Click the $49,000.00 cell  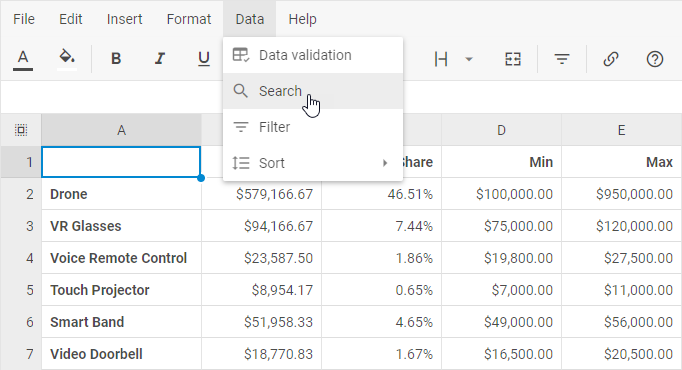(x=501, y=322)
